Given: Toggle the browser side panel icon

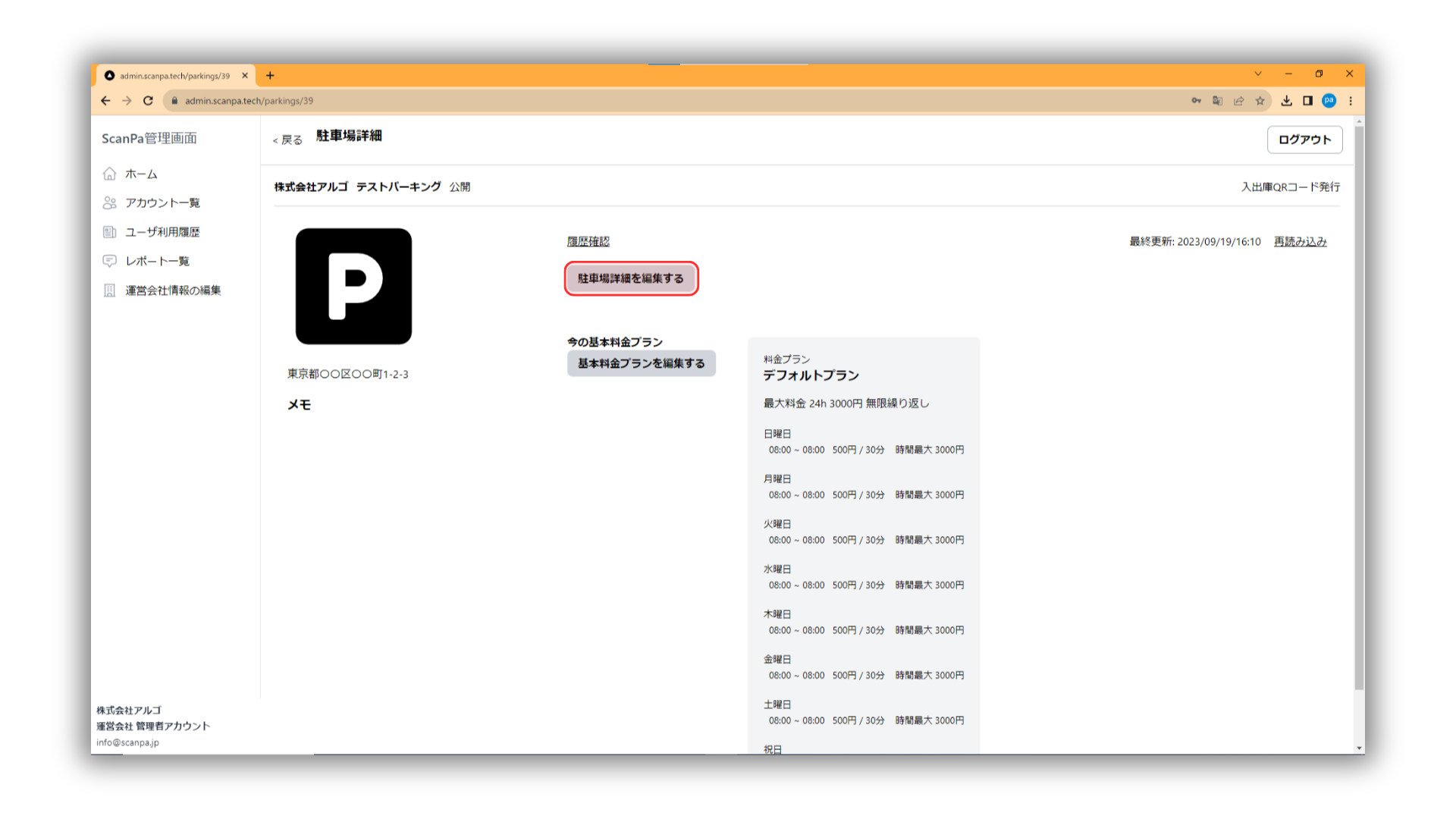Looking at the screenshot, I should (1307, 100).
